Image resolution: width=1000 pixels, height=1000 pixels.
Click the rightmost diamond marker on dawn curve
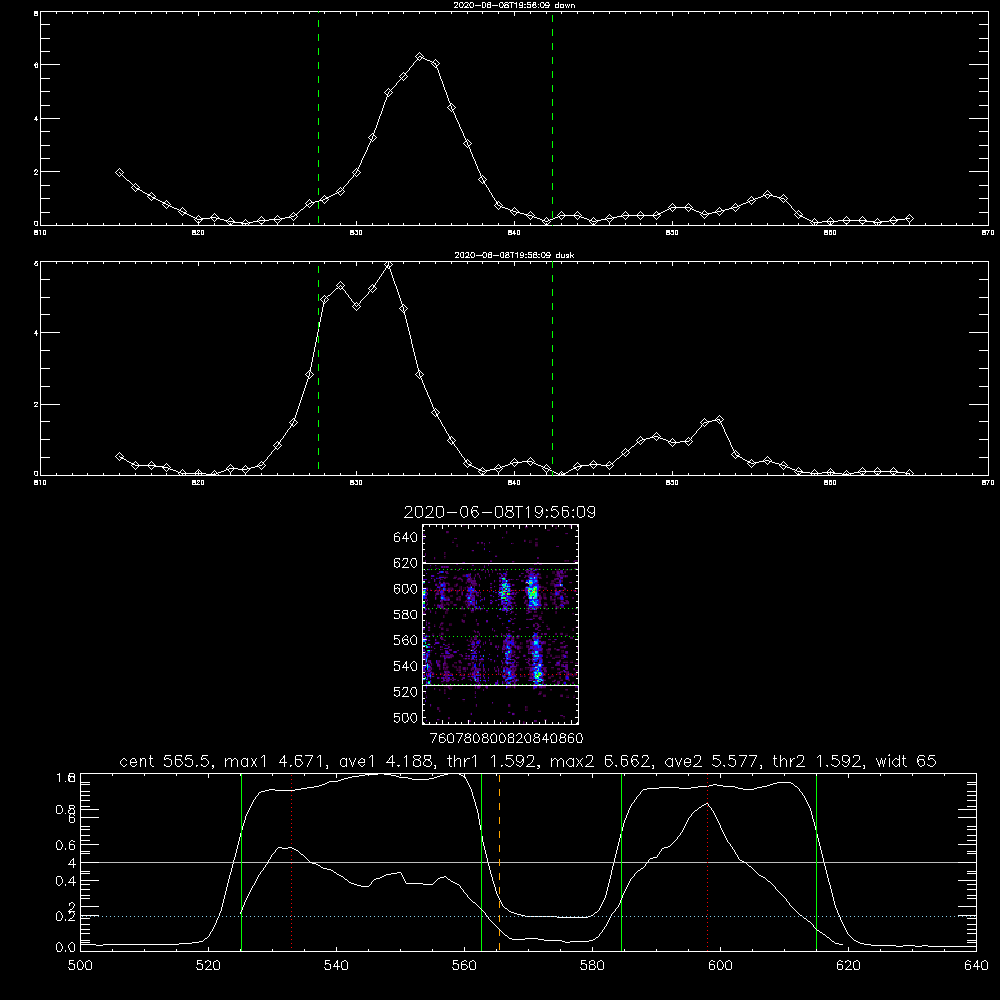tap(909, 219)
